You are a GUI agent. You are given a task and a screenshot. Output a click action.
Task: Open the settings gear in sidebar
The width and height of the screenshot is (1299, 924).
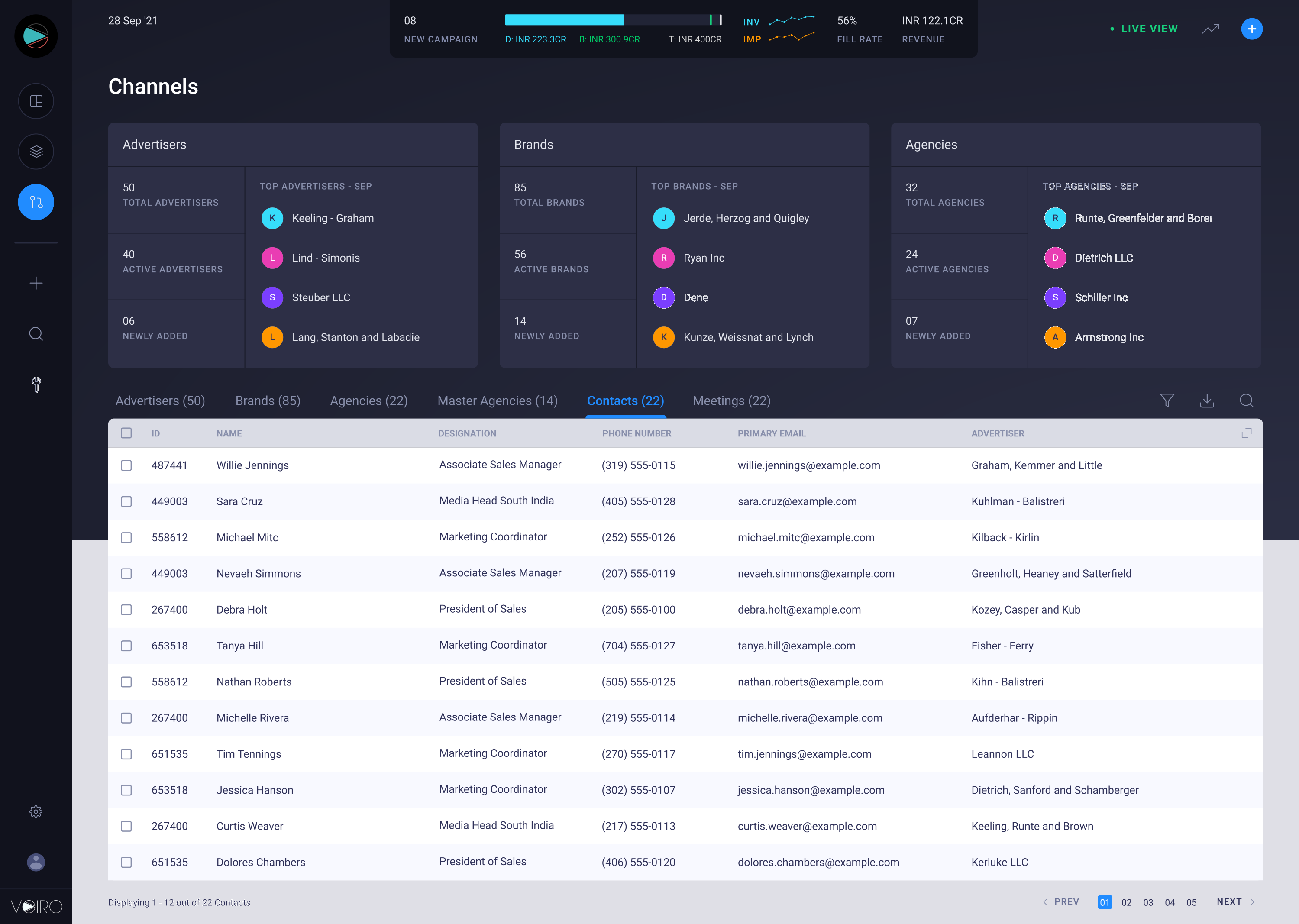36,811
